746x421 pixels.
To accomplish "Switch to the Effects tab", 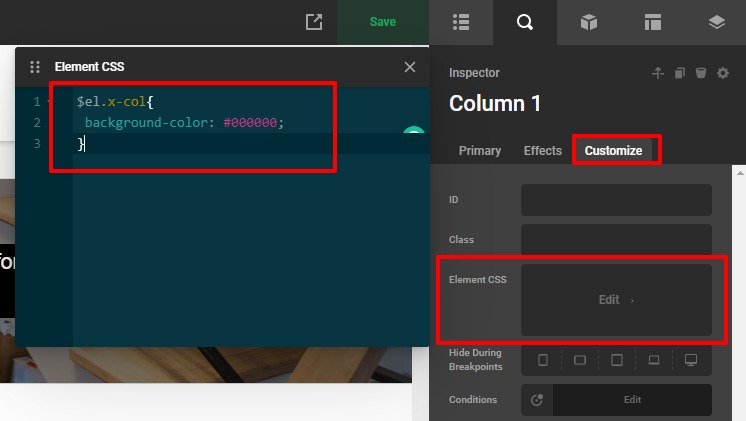I will [543, 151].
